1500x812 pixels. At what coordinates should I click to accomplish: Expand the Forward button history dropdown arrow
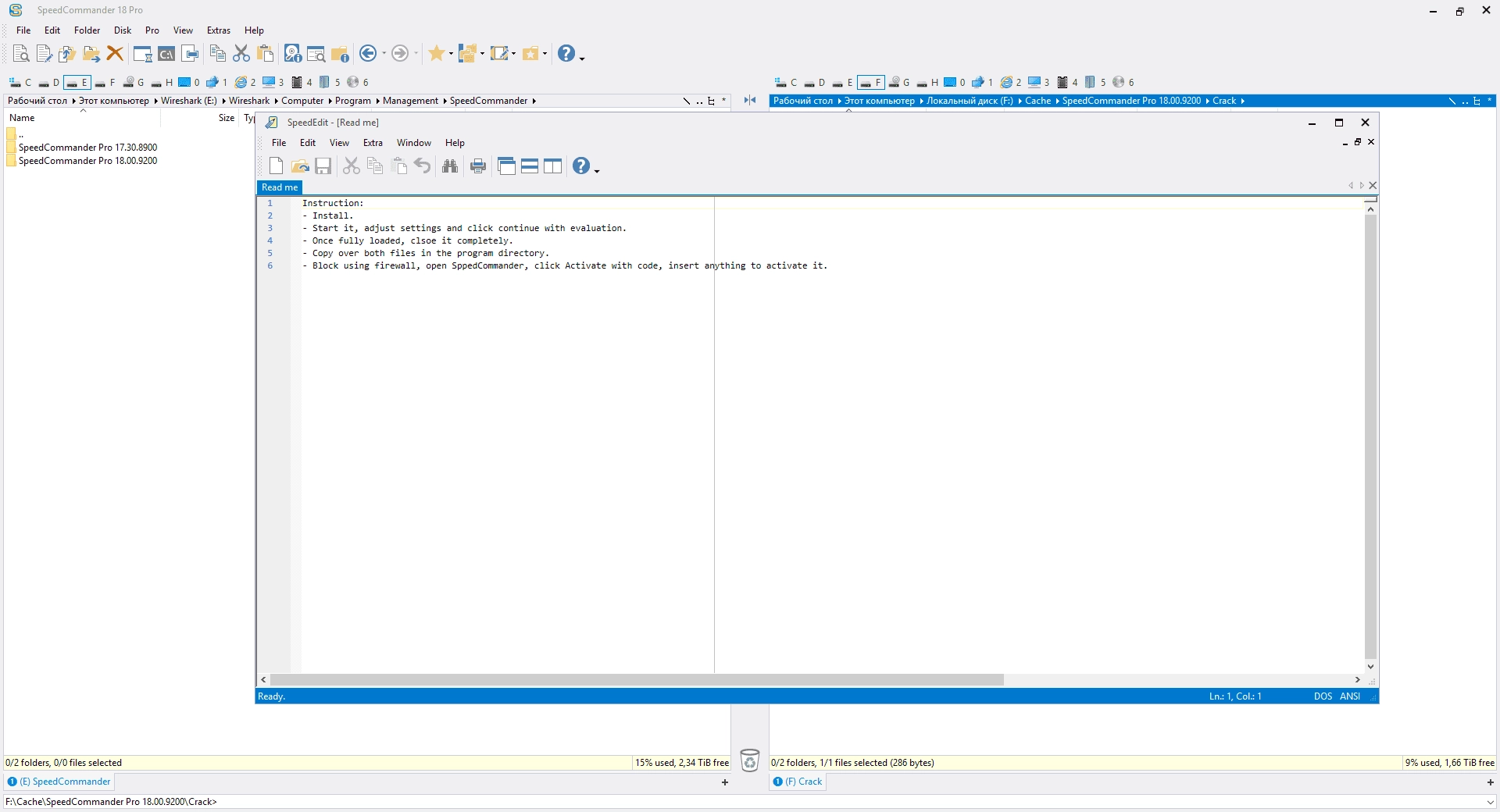pyautogui.click(x=416, y=54)
